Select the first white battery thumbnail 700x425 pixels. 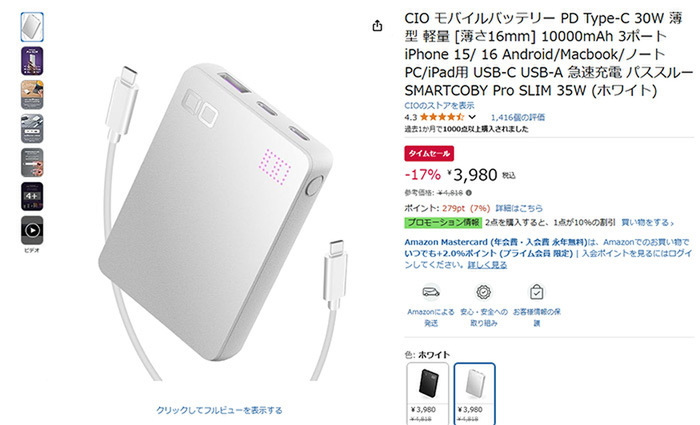click(32, 27)
